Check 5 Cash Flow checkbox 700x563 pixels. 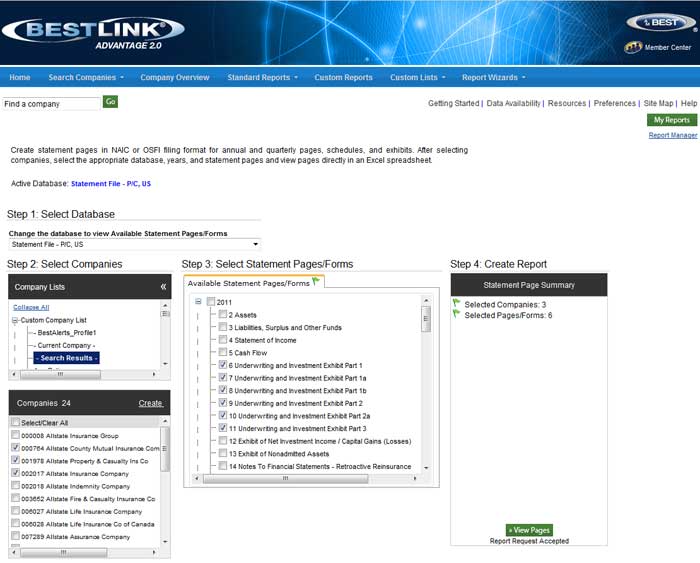pos(223,352)
